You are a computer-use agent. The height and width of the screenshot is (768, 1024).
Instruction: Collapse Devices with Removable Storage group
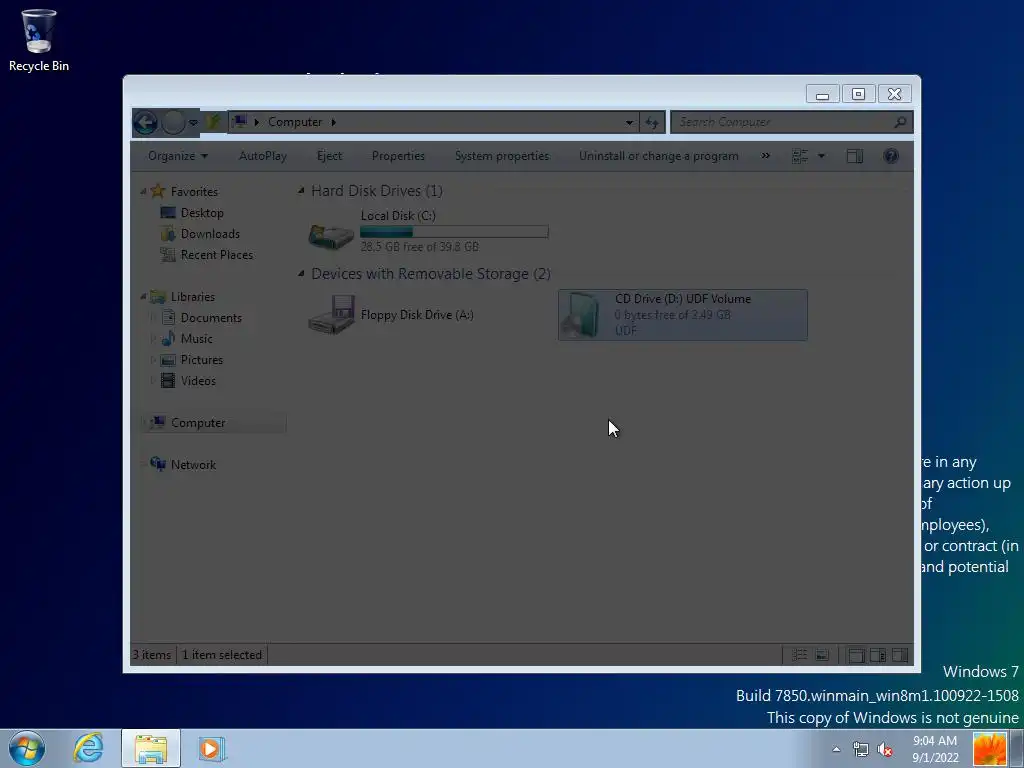[301, 274]
